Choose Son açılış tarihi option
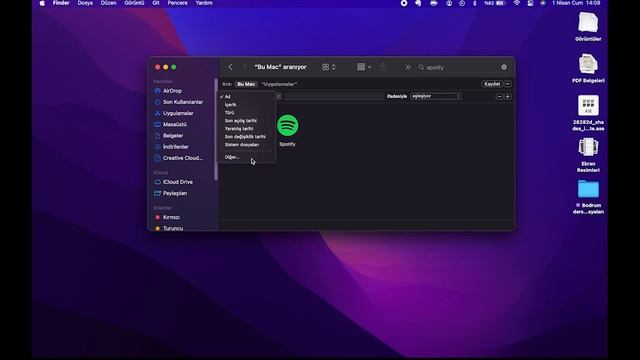This screenshot has width=640, height=360. [x=246, y=121]
